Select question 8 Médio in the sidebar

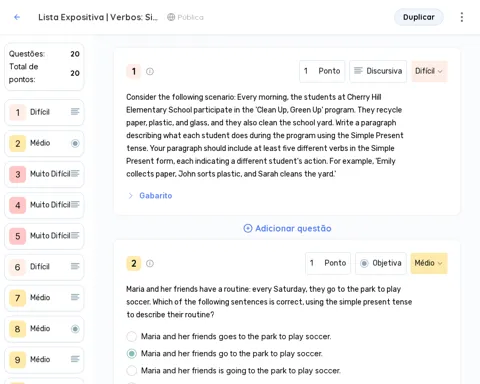coord(44,329)
